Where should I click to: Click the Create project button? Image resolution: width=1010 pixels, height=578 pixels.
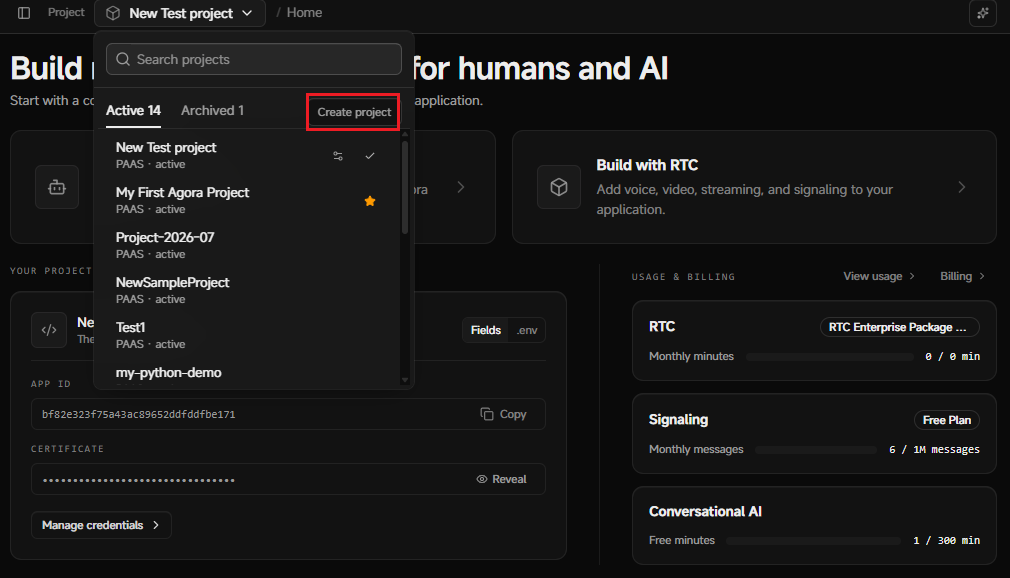click(x=354, y=112)
